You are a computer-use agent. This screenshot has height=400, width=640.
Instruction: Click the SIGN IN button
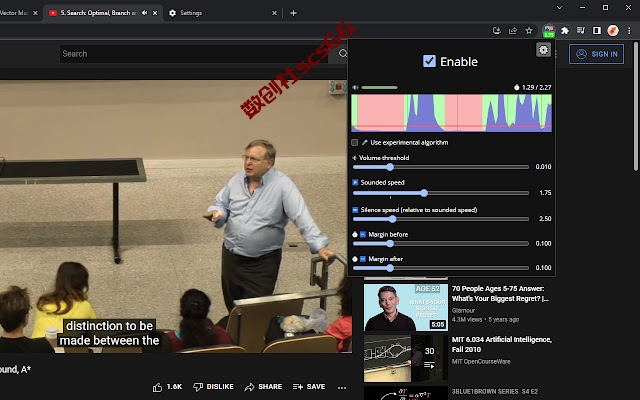point(596,54)
